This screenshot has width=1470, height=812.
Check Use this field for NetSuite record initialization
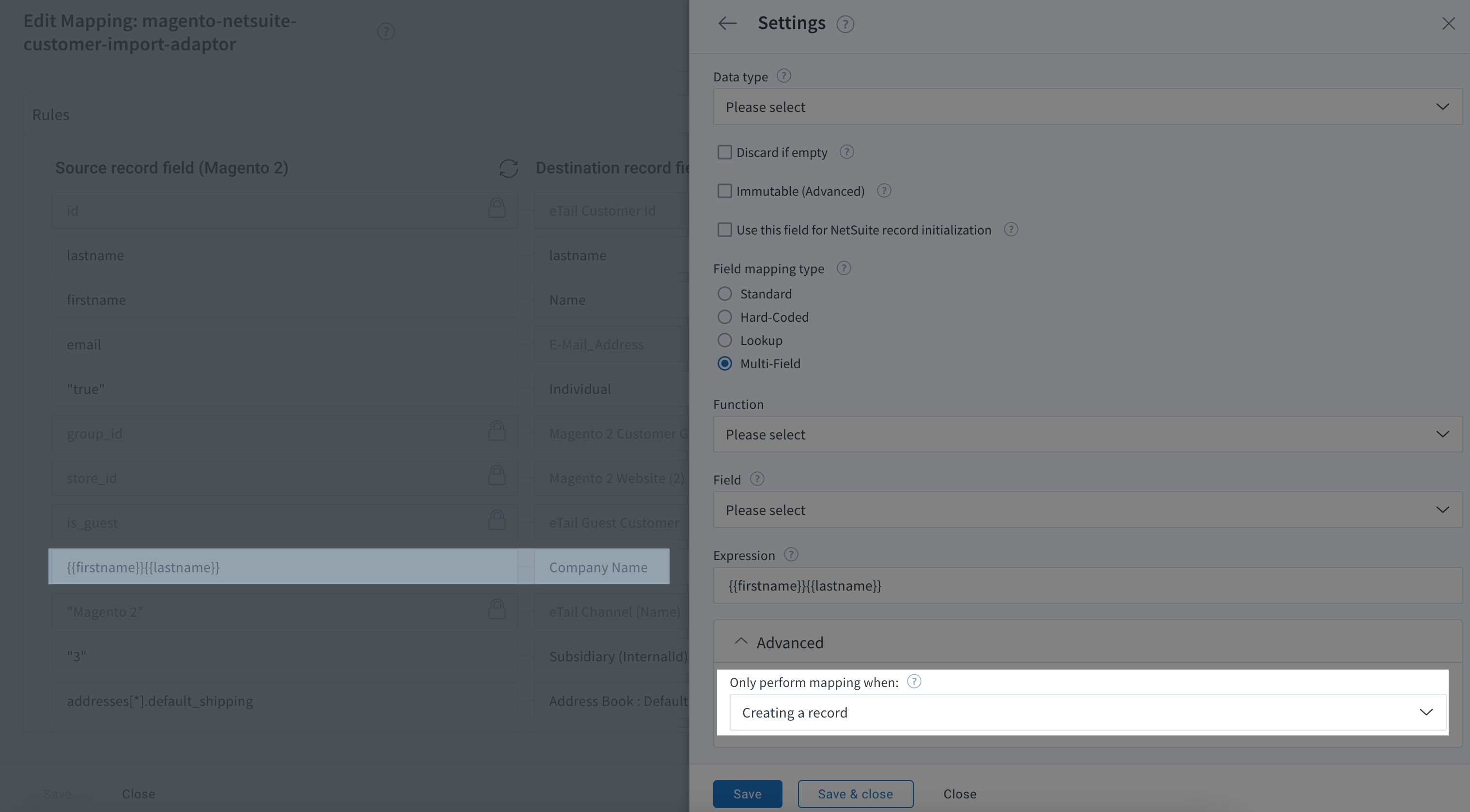point(724,230)
